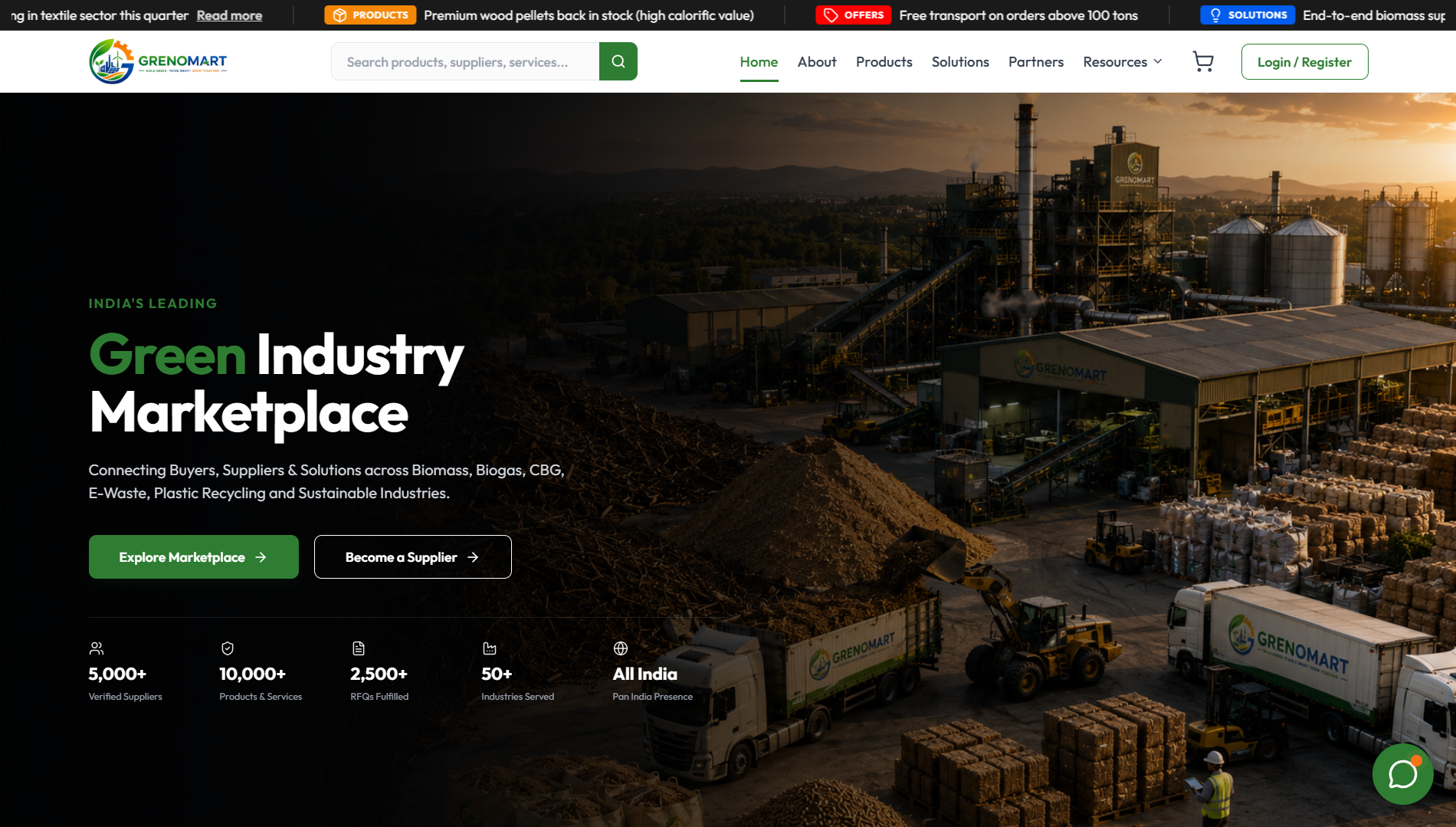This screenshot has height=827, width=1456.
Task: Click Explore Marketplace button
Action: 193,557
